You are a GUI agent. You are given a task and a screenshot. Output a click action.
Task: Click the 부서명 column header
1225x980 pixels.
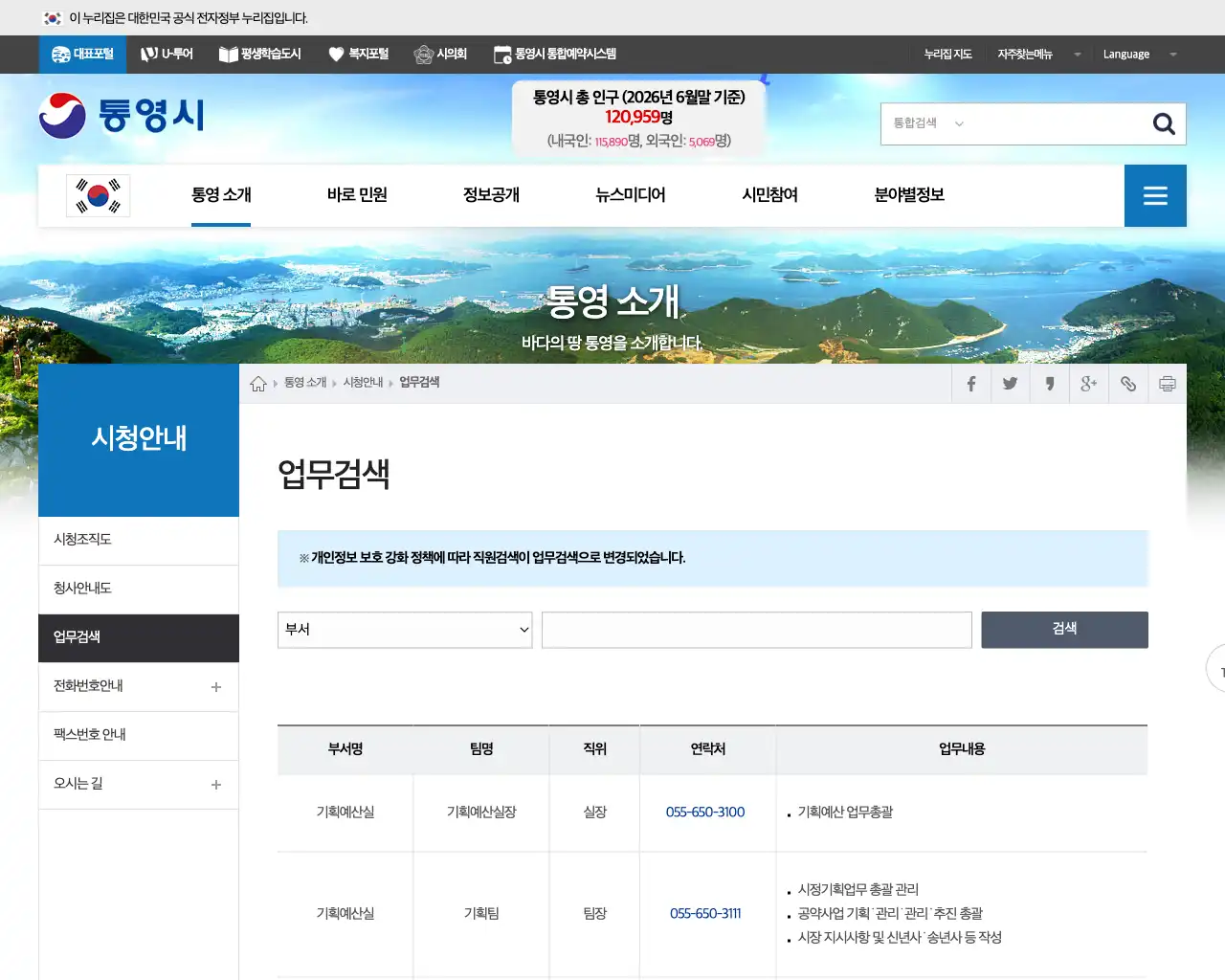pos(345,749)
